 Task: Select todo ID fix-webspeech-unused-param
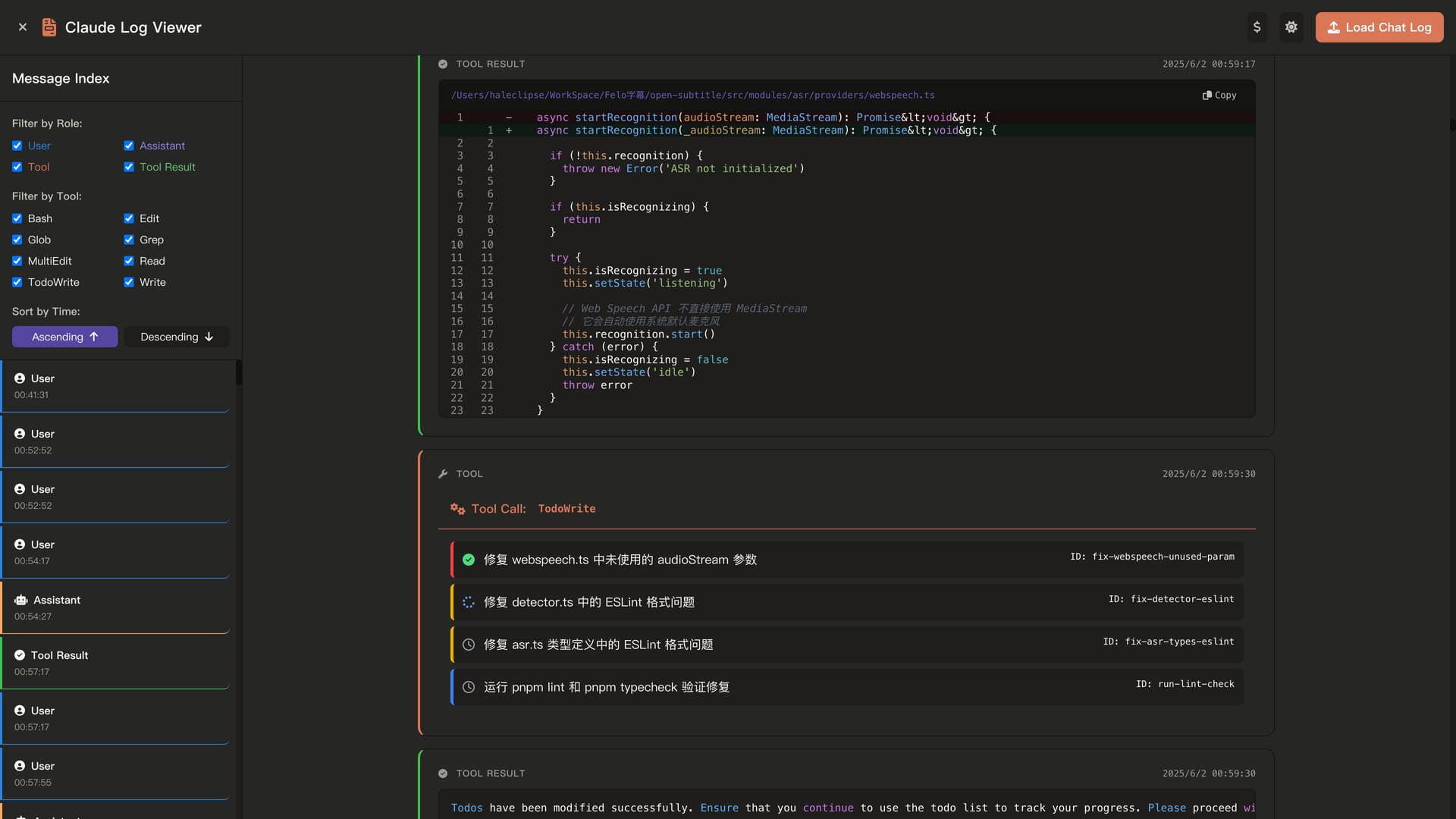tap(1152, 557)
